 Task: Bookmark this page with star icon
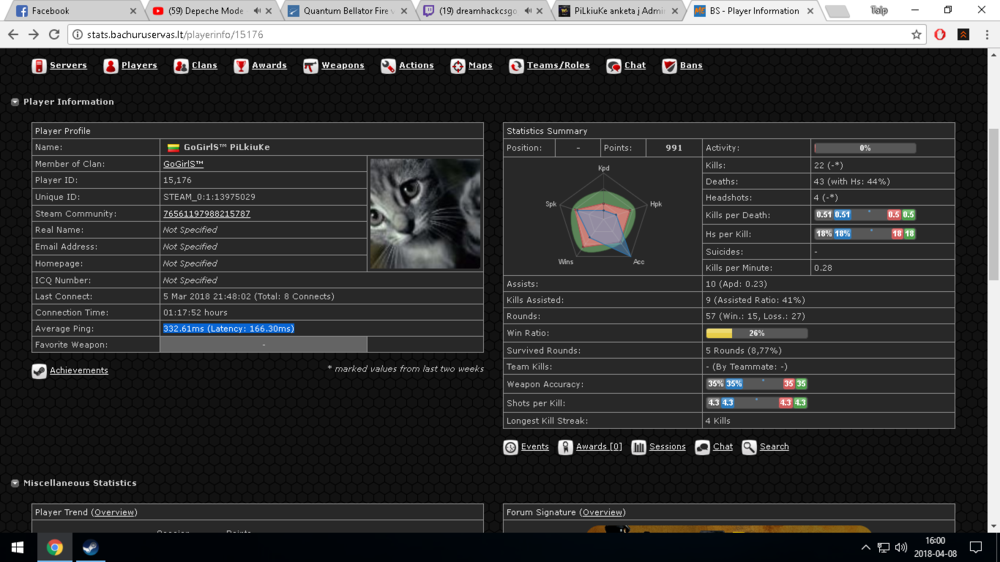[916, 34]
